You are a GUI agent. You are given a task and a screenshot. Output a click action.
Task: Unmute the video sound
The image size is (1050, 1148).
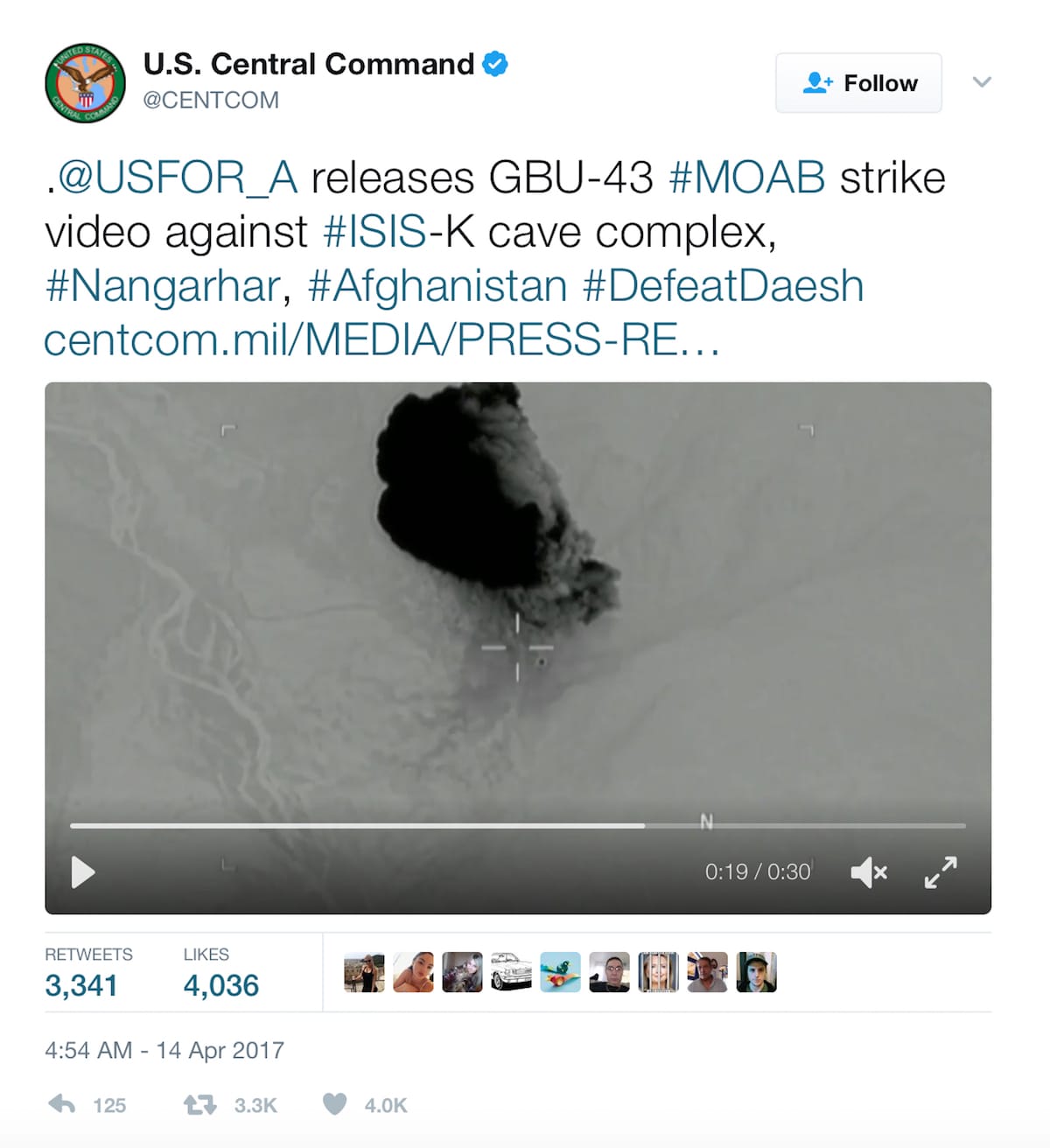pyautogui.click(x=869, y=872)
